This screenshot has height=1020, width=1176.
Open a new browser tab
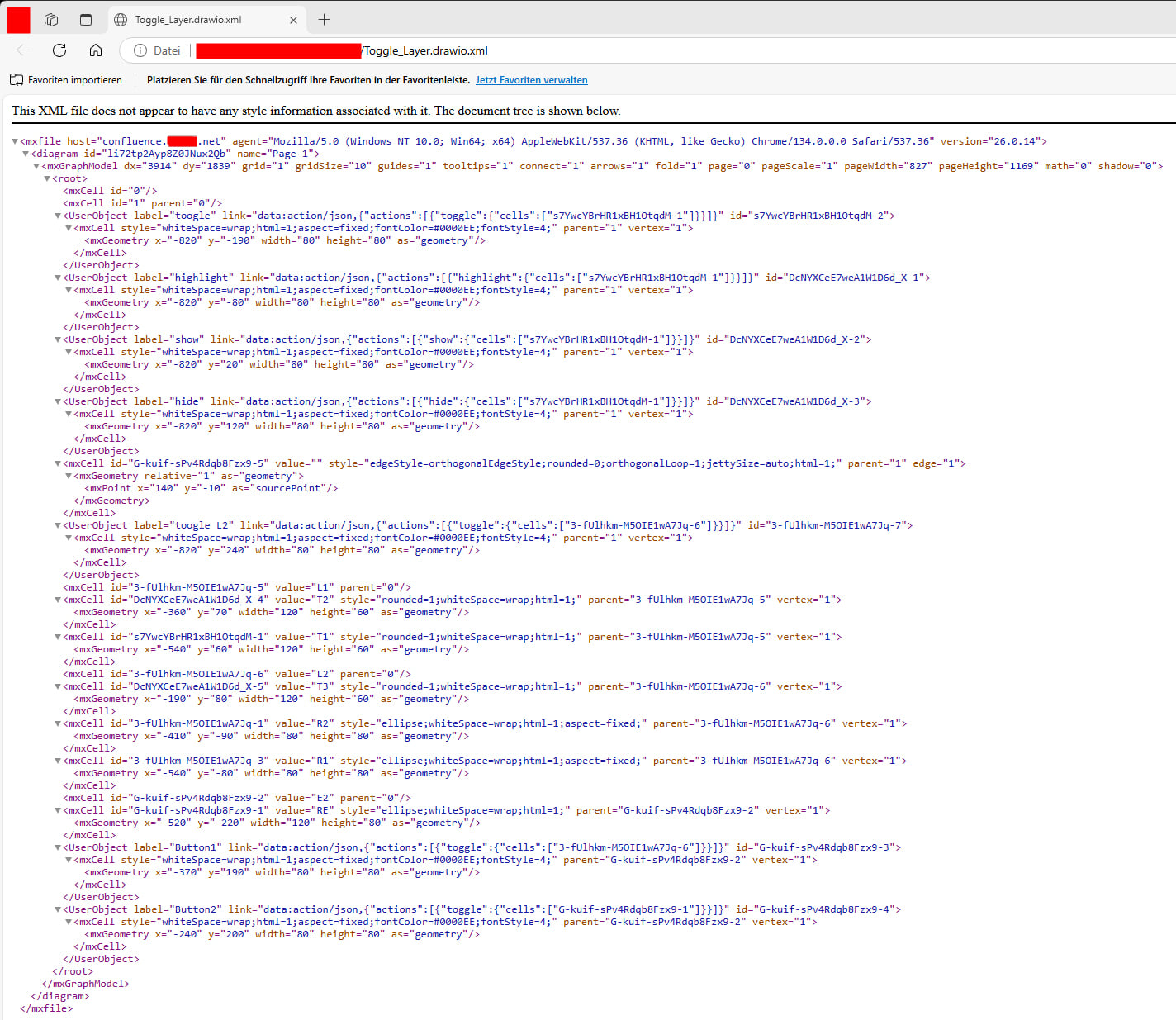coord(324,20)
